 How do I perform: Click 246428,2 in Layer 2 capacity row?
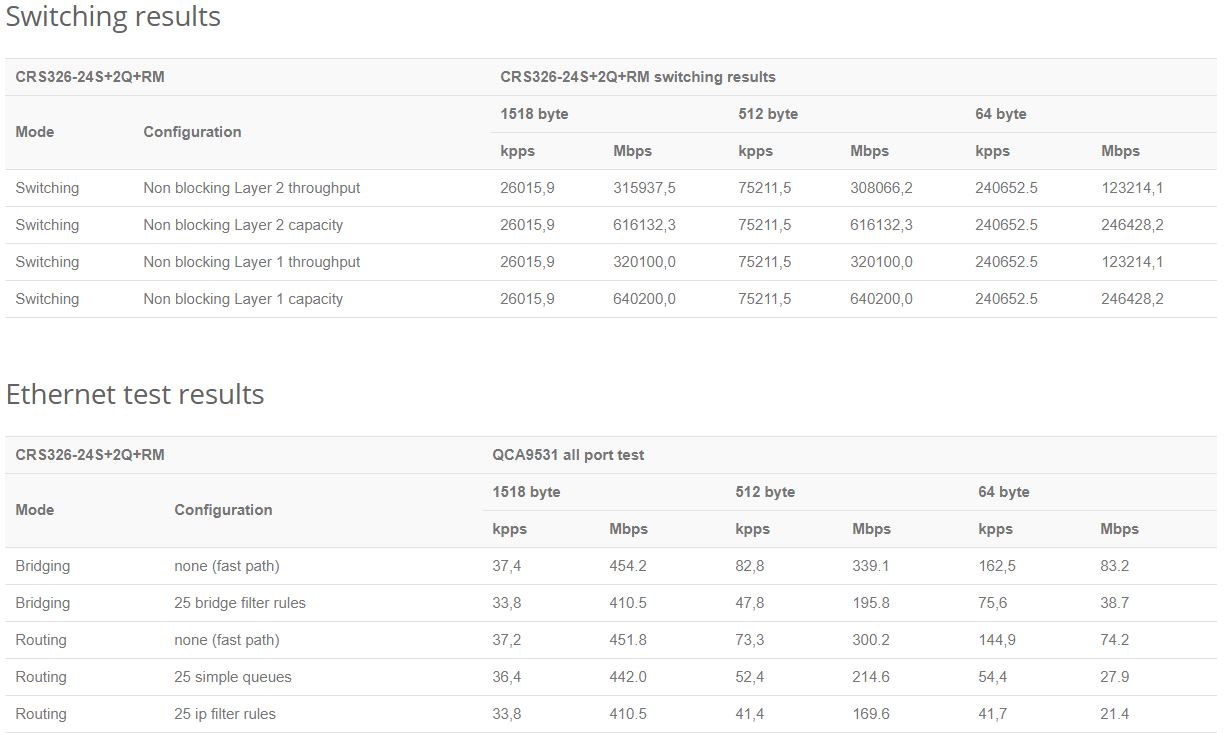tap(1132, 225)
